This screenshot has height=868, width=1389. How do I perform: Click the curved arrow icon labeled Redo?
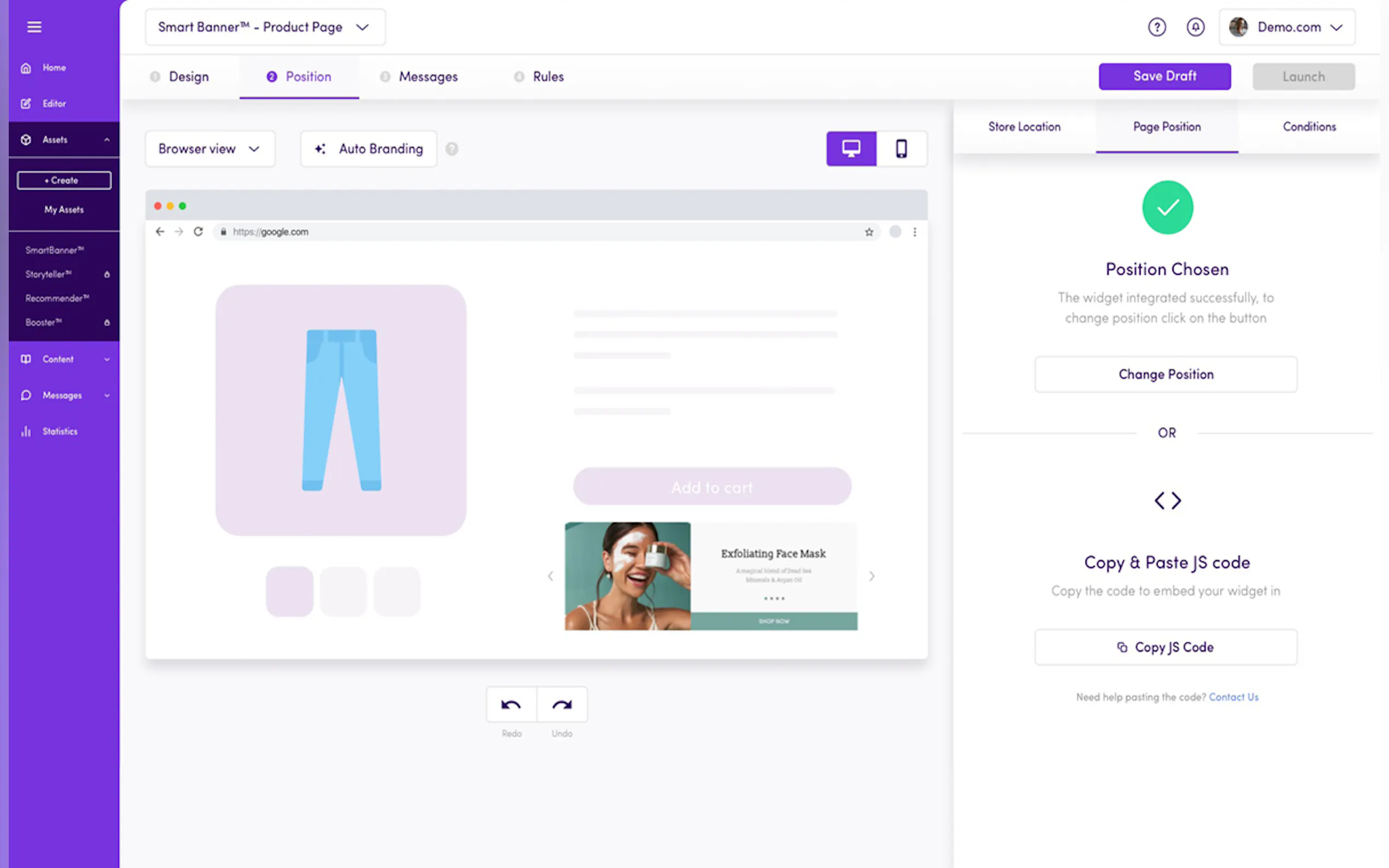click(x=511, y=705)
